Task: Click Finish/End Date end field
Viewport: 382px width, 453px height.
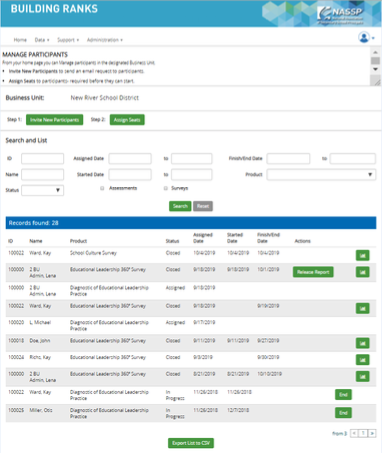Action: click(353, 158)
